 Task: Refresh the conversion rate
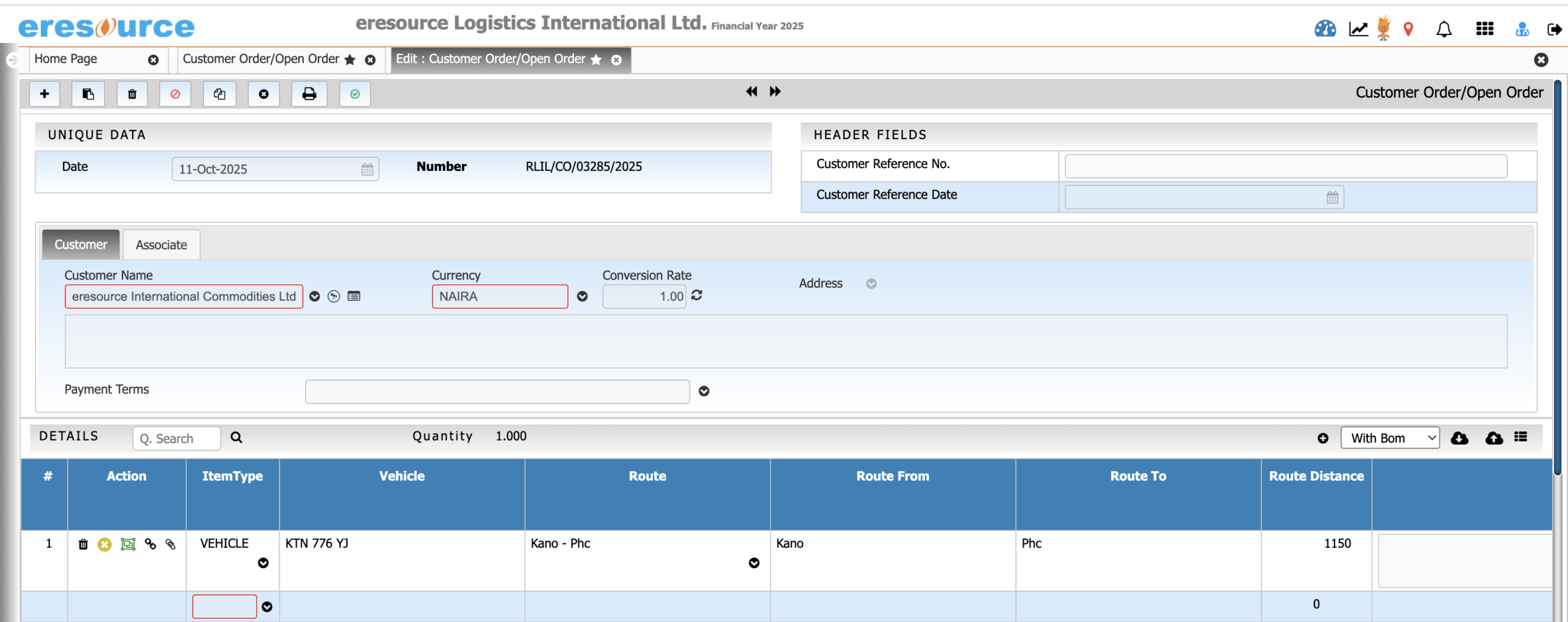(697, 295)
